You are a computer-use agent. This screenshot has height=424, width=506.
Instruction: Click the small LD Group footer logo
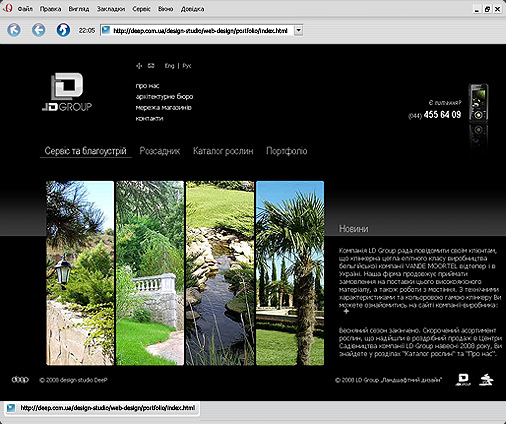[x=463, y=380]
